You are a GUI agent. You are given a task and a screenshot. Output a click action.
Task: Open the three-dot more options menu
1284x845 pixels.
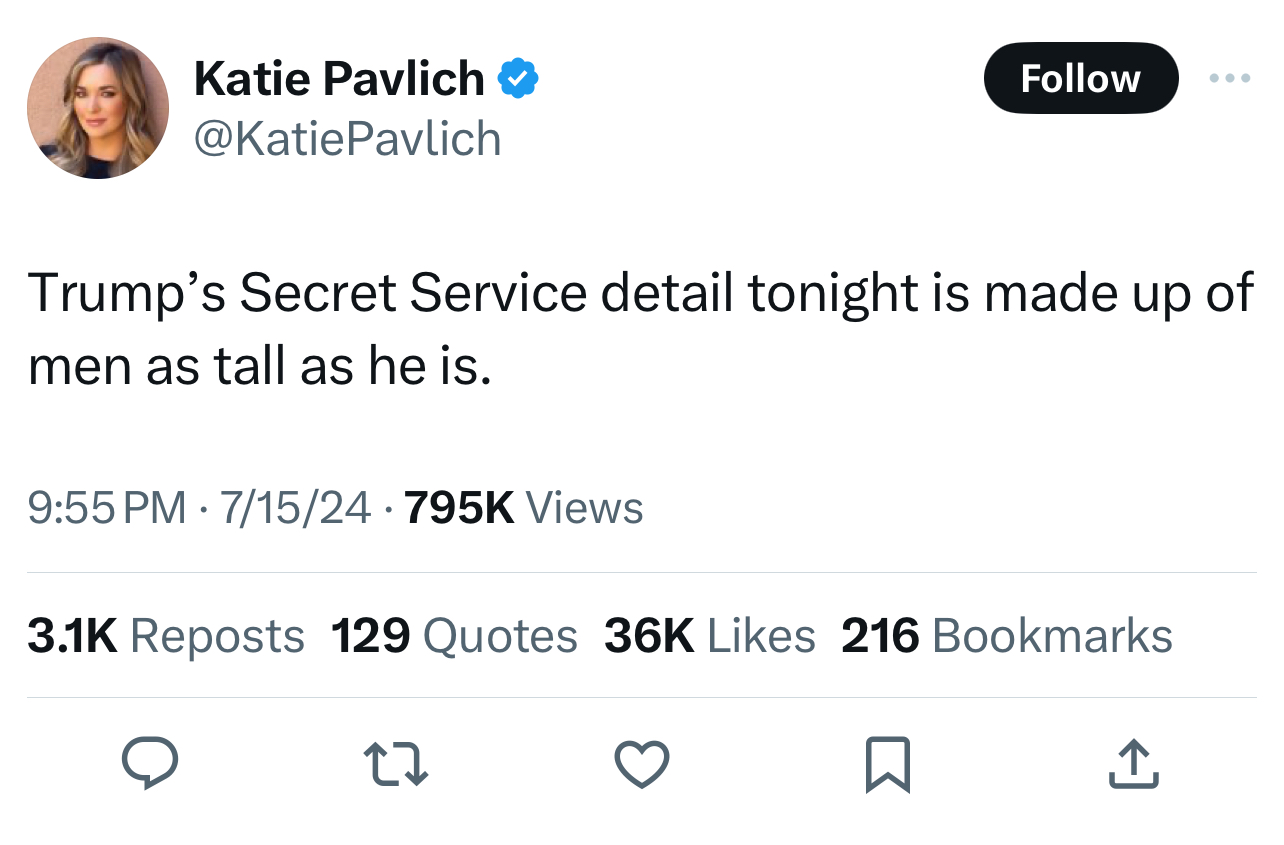pos(1229,78)
